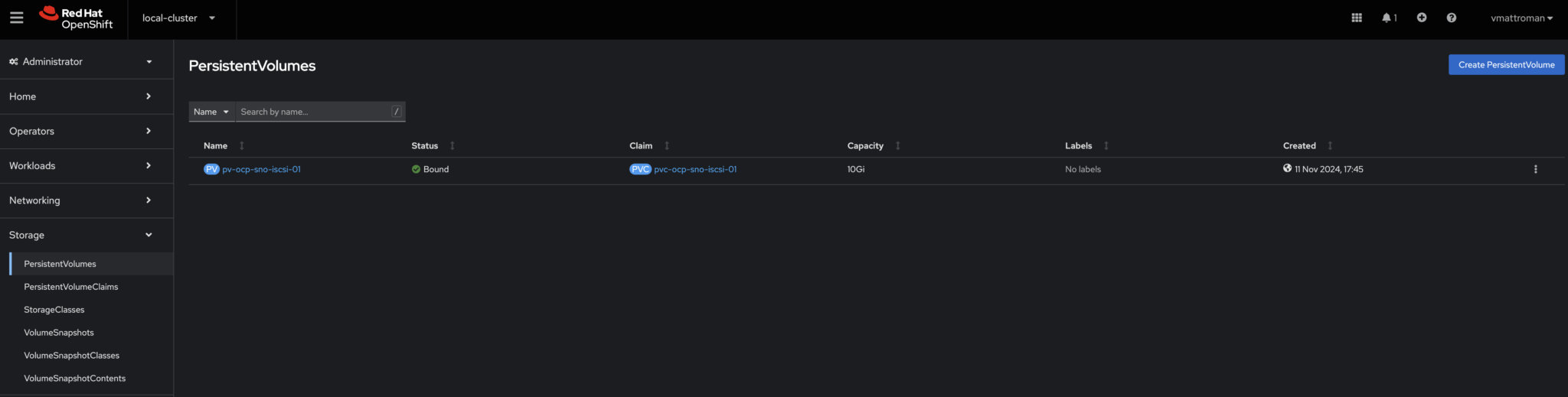Image resolution: width=1568 pixels, height=397 pixels.
Task: Go to VolumeSnapshotContents page
Action: [74, 379]
